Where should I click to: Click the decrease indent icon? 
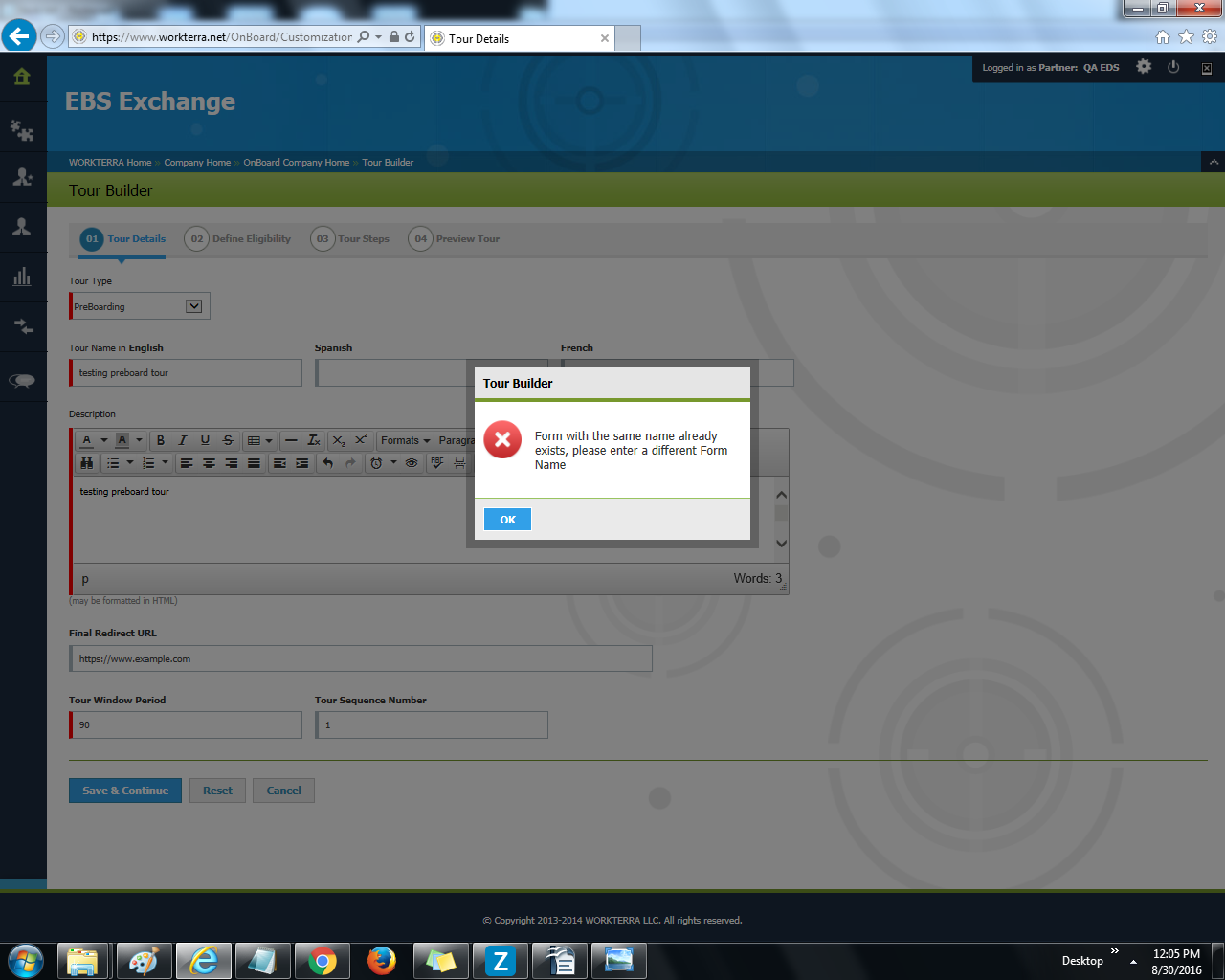point(279,463)
